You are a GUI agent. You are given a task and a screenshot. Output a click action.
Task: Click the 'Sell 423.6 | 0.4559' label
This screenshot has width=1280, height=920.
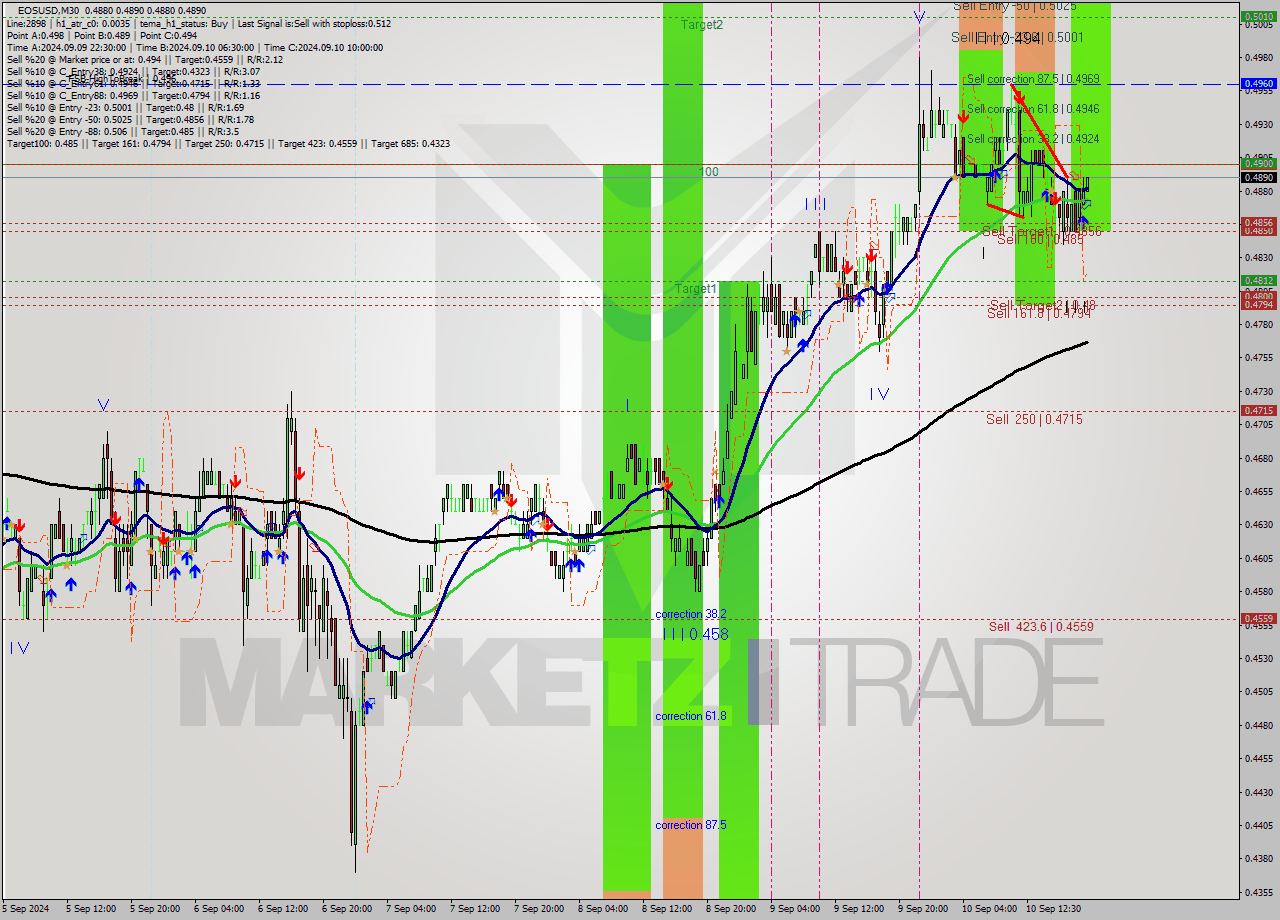[1040, 626]
